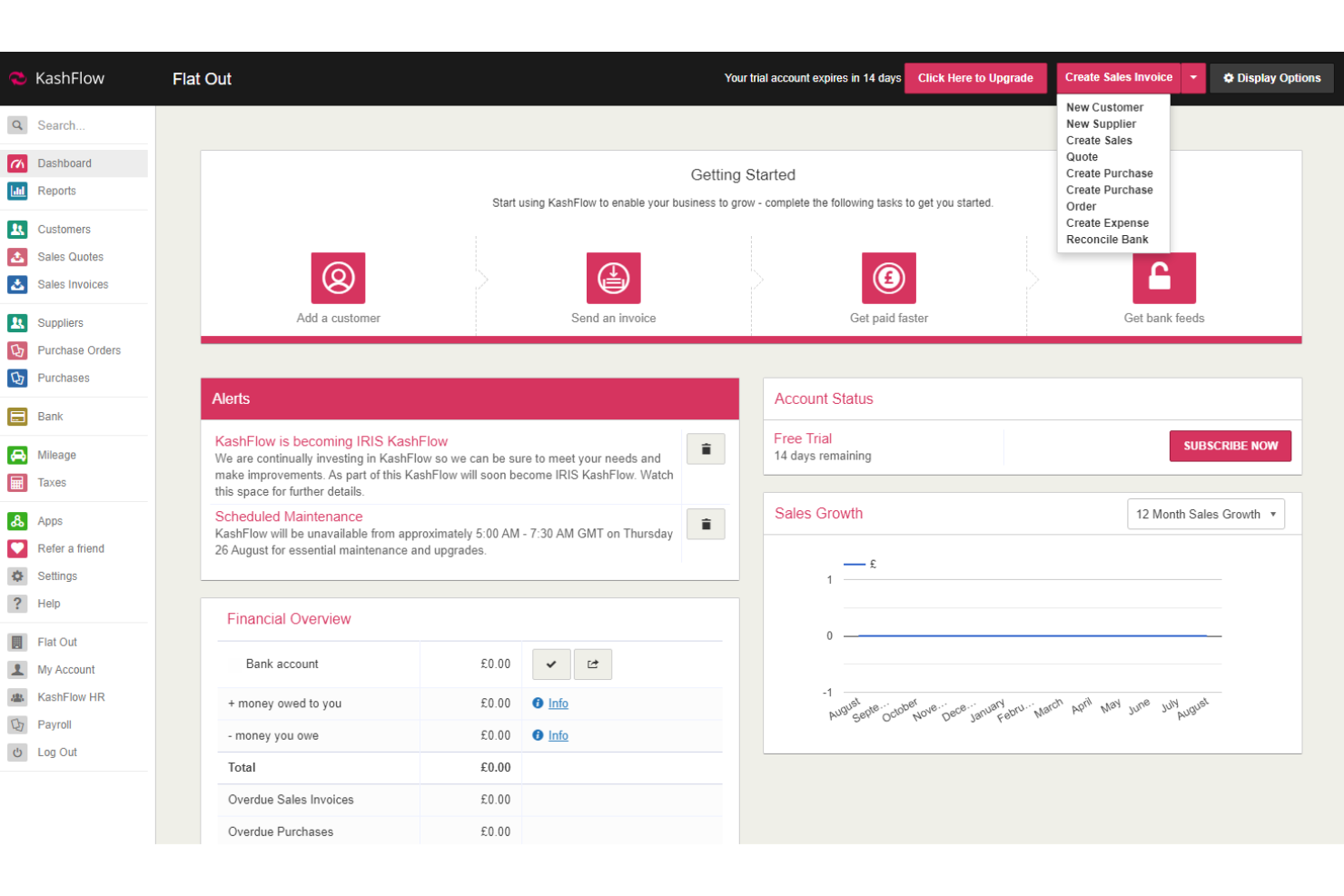Click the Bank account checkmark reconcile button

551,665
